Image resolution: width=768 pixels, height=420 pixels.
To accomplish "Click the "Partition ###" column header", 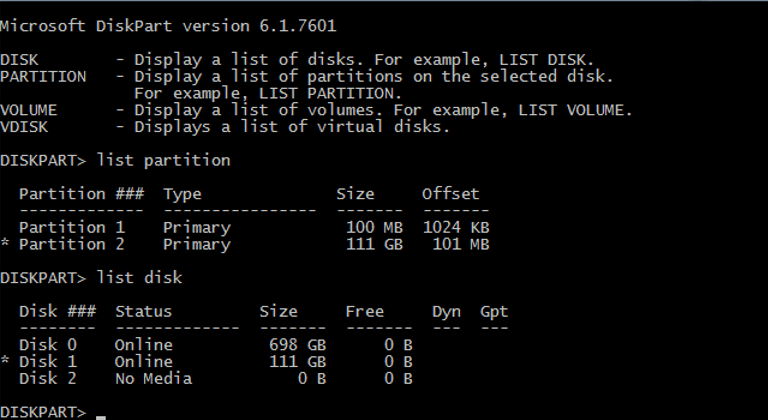I will click(81, 194).
